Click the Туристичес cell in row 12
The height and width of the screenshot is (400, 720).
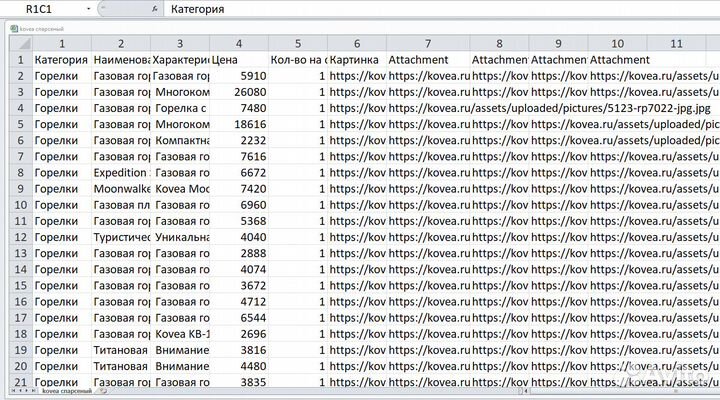click(121, 237)
